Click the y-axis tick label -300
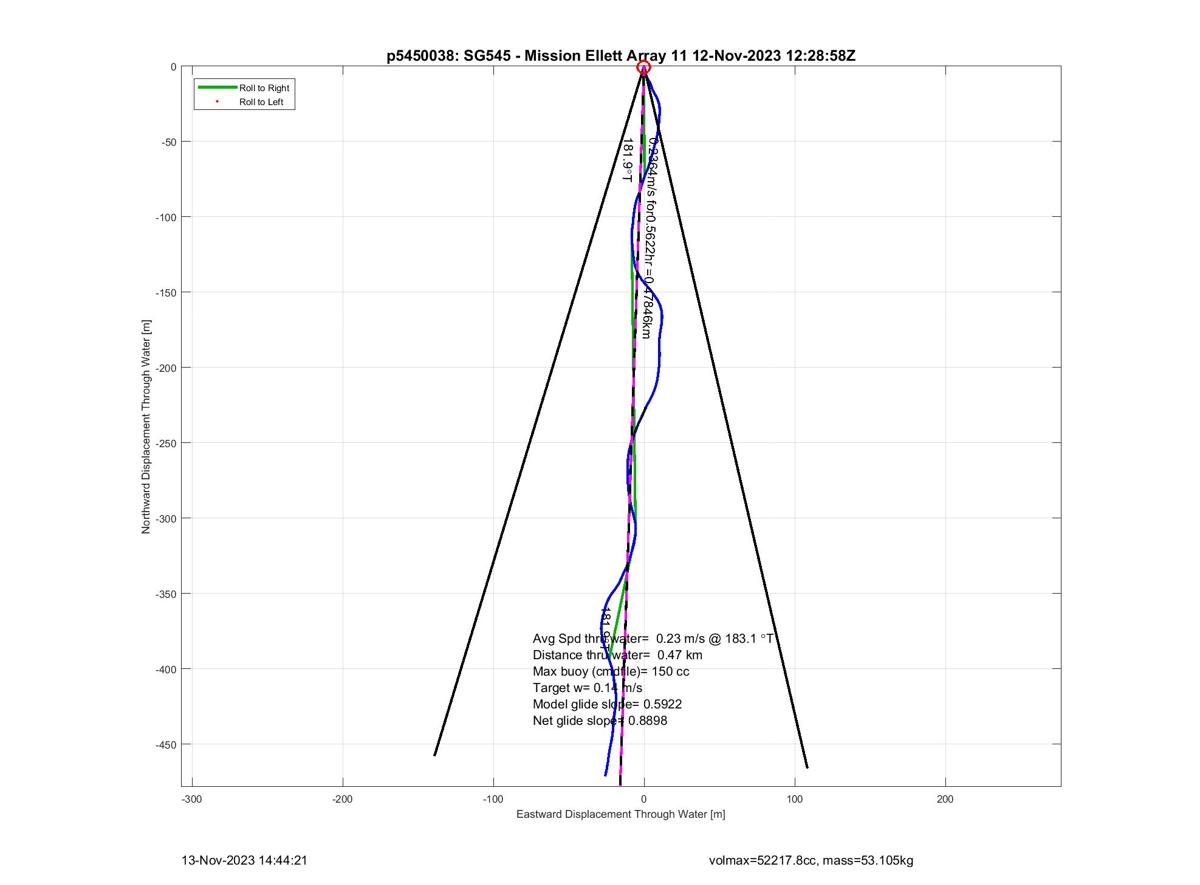Image resolution: width=1200 pixels, height=885 pixels. 164,518
